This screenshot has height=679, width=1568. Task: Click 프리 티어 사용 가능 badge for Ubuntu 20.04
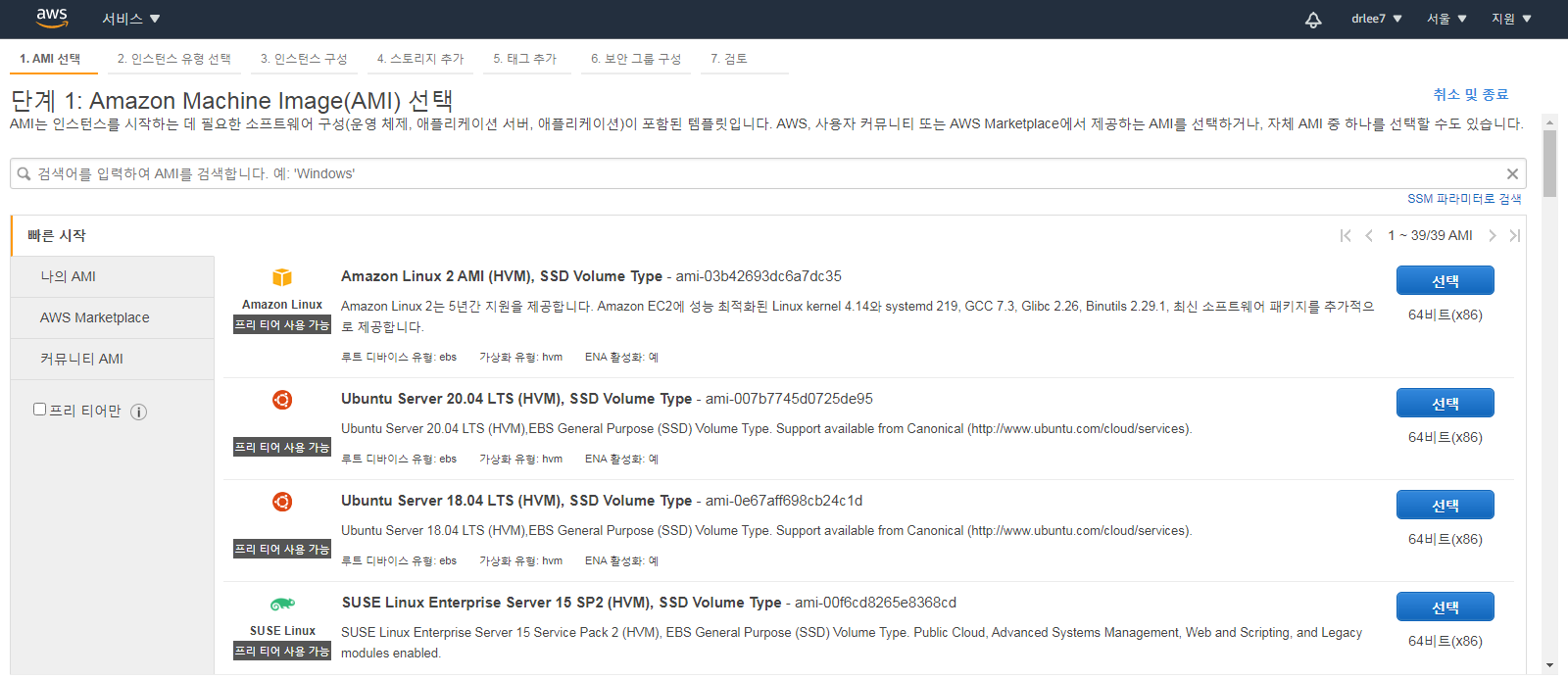pyautogui.click(x=282, y=447)
